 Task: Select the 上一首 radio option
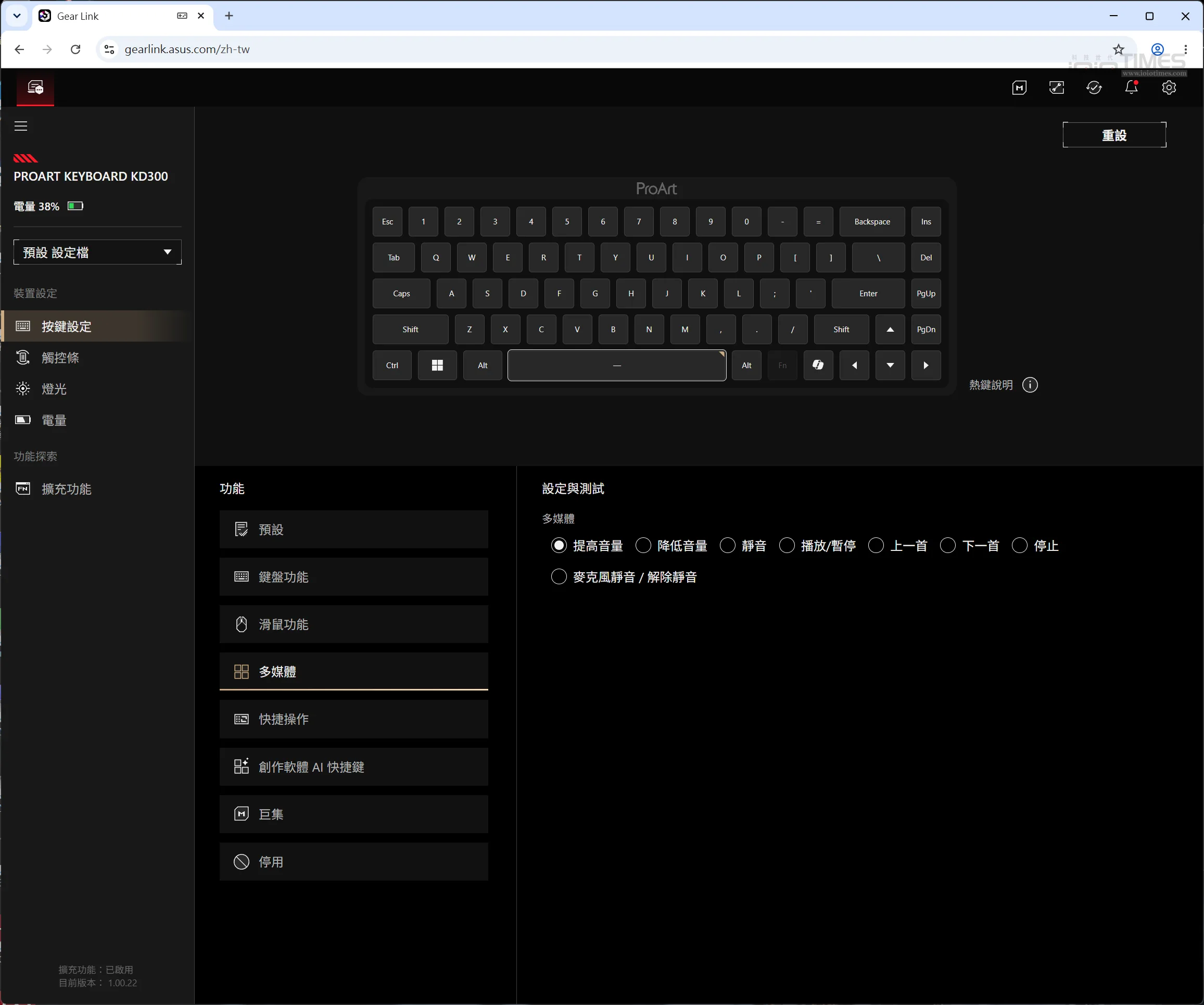click(x=876, y=546)
